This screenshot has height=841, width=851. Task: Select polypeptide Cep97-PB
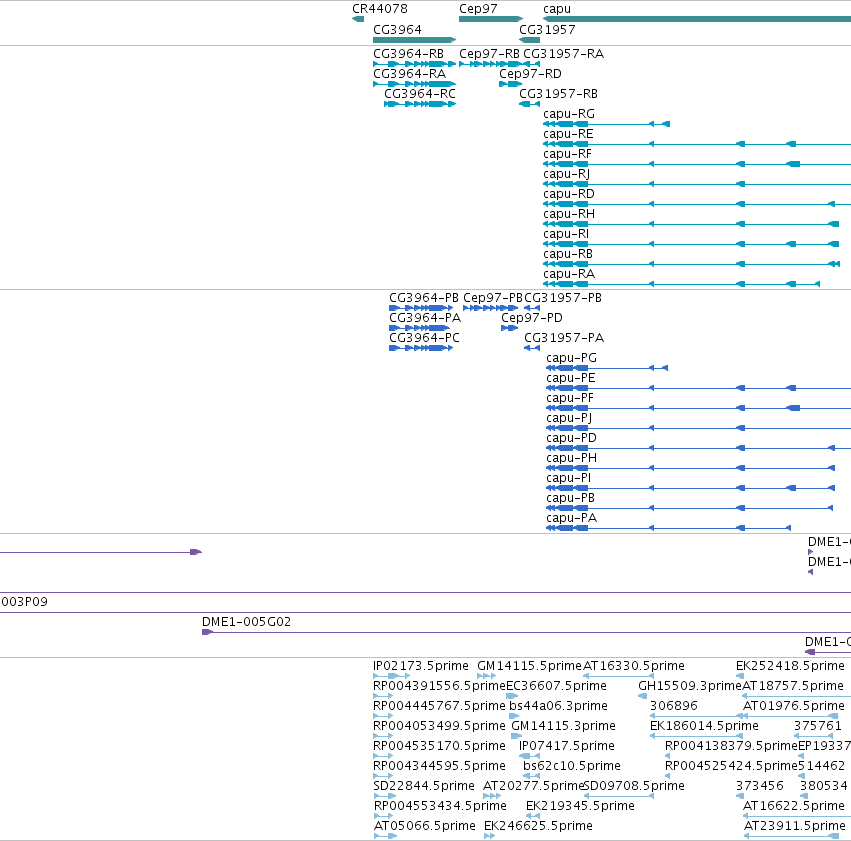(491, 308)
